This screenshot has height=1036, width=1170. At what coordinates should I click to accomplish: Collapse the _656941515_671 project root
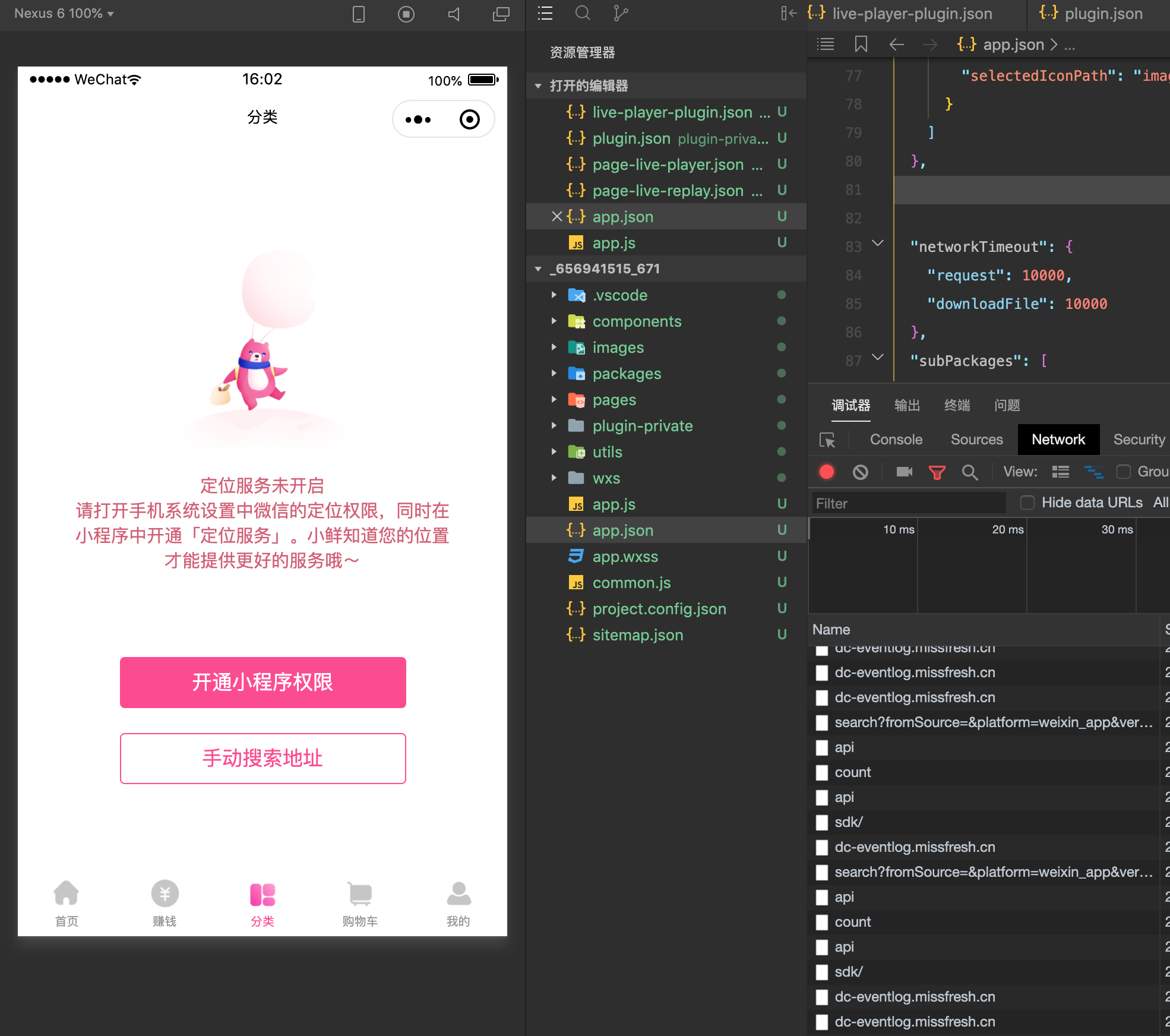tap(538, 269)
